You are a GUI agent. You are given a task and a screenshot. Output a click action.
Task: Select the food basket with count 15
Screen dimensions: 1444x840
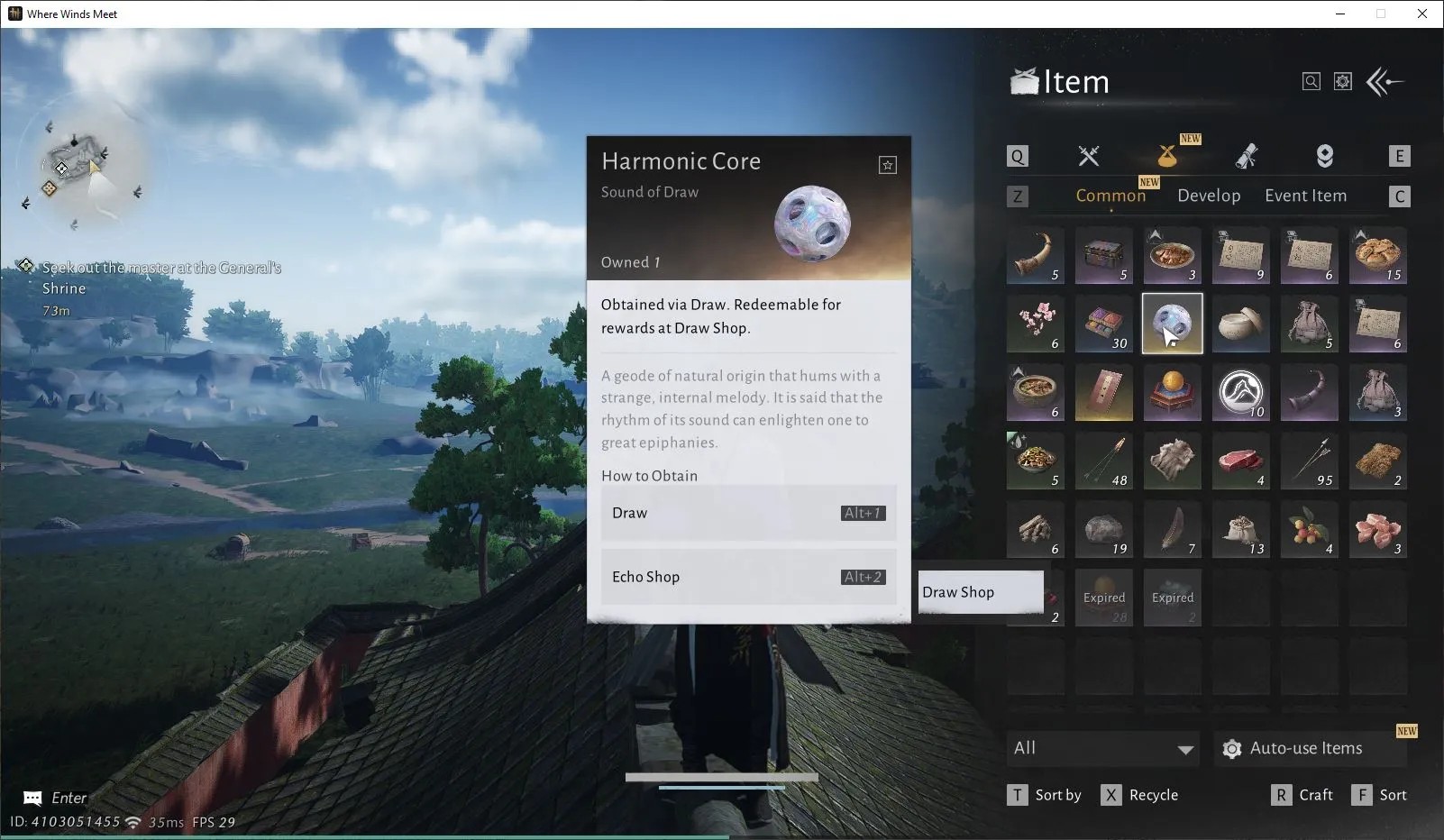(x=1378, y=255)
